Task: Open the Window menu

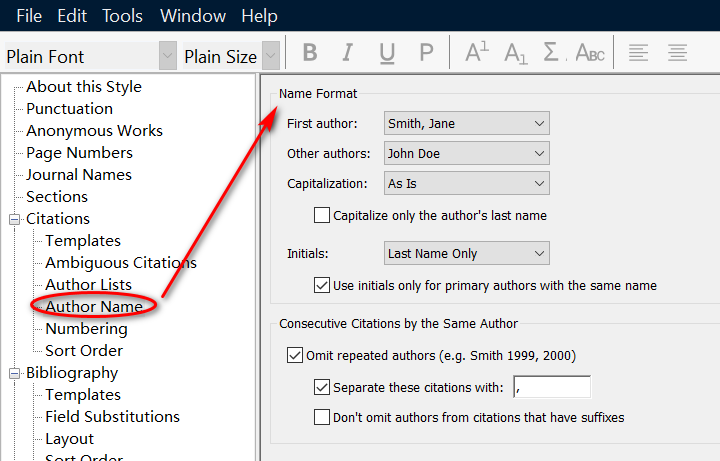Action: click(192, 16)
